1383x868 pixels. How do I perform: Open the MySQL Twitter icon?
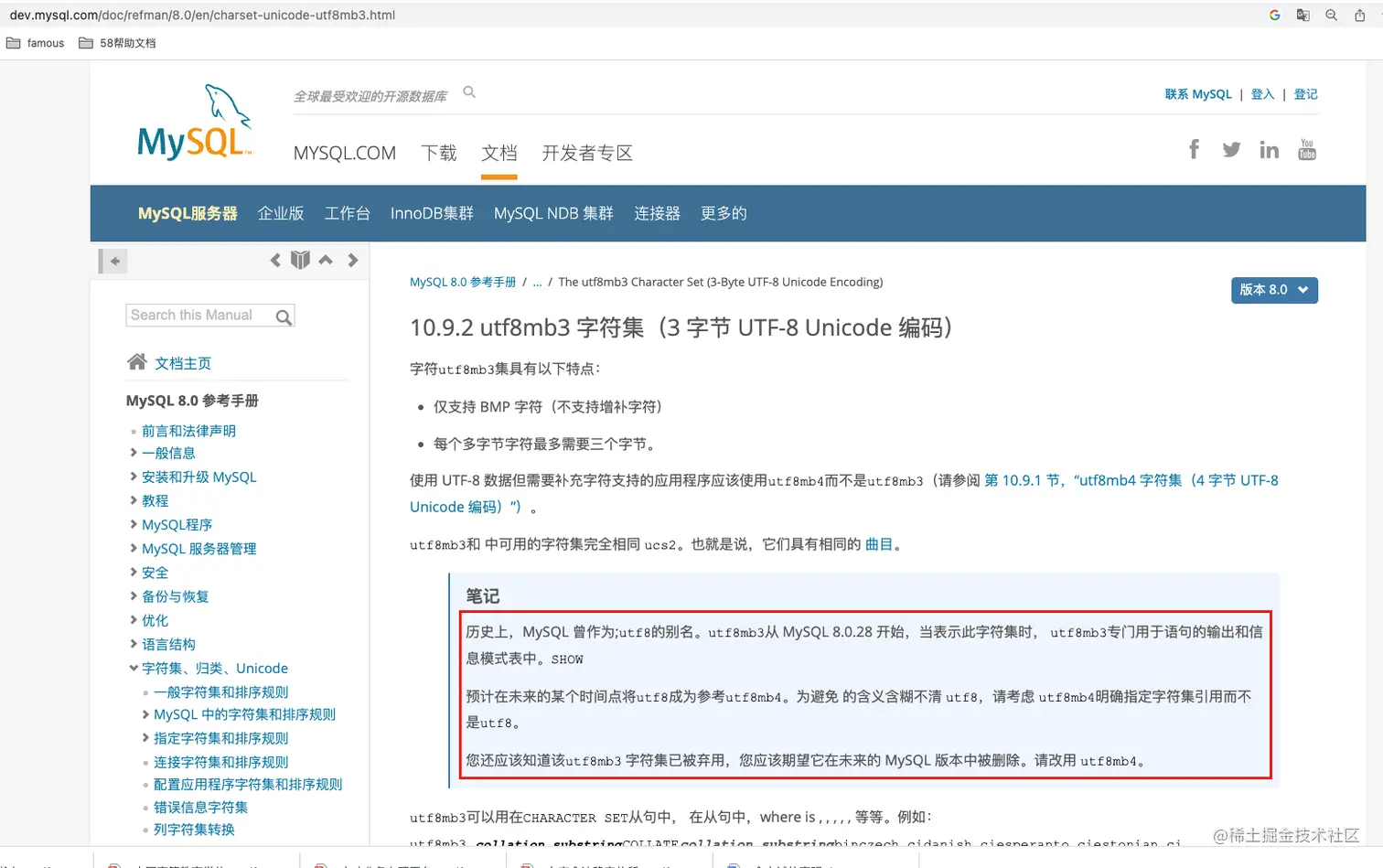coord(1231,149)
